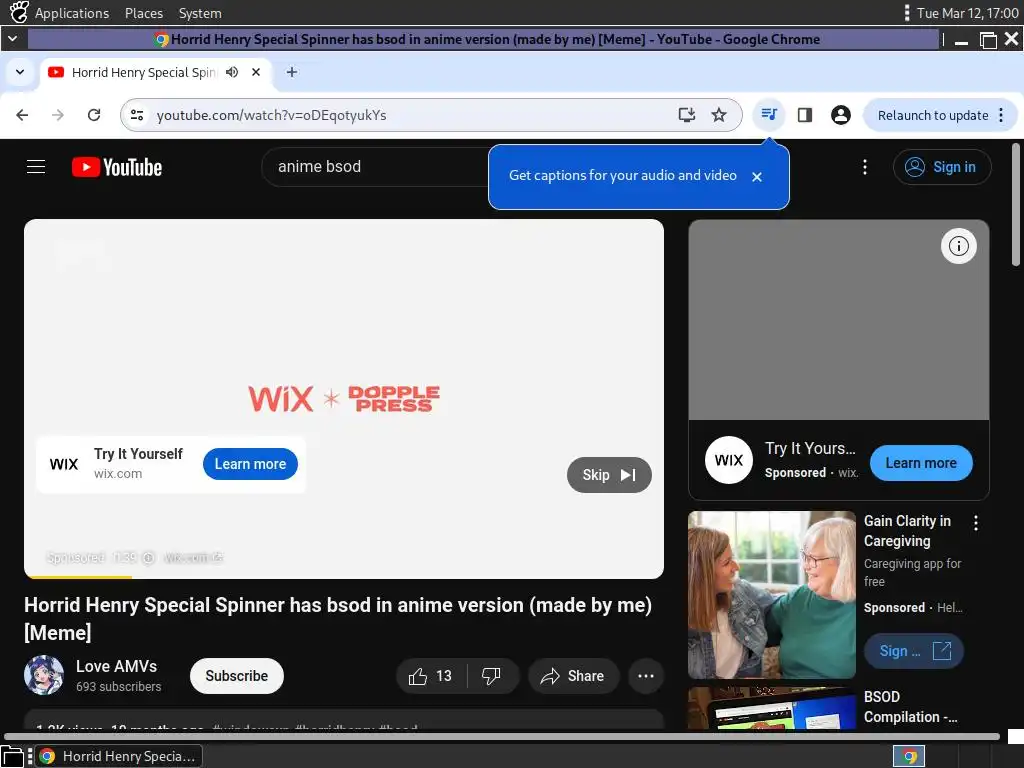
Task: Click the browser forward arrow
Action: (58, 115)
